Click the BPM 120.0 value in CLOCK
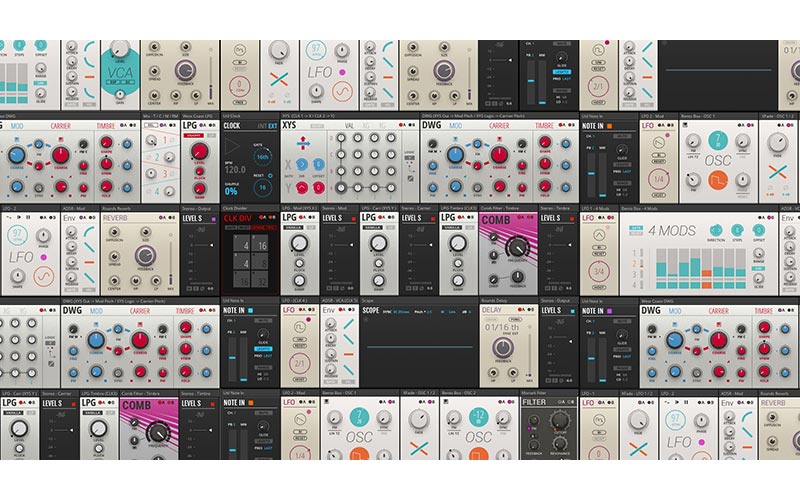The height and width of the screenshot is (500, 800). coord(235,169)
